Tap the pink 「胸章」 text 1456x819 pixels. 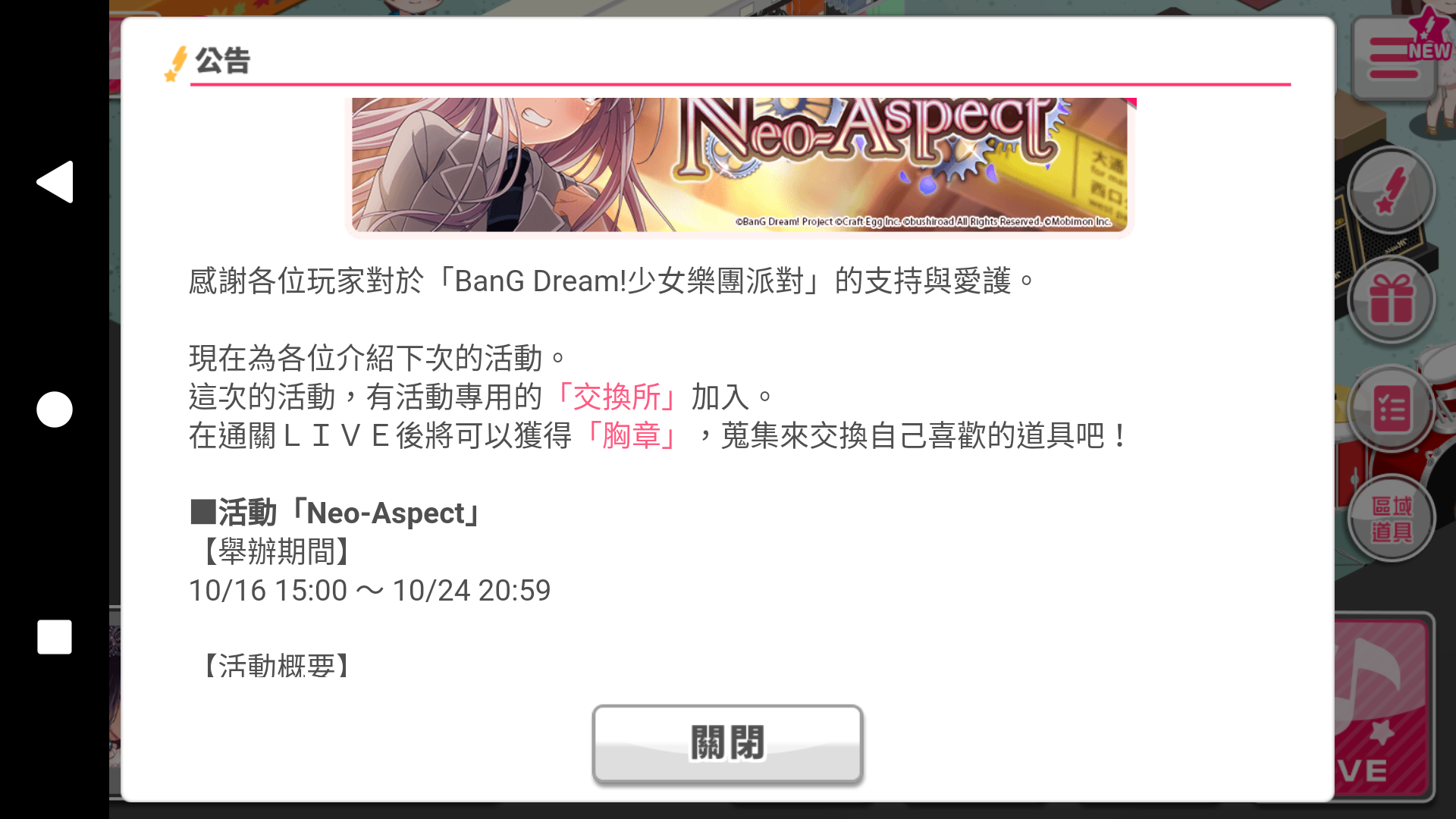click(632, 435)
